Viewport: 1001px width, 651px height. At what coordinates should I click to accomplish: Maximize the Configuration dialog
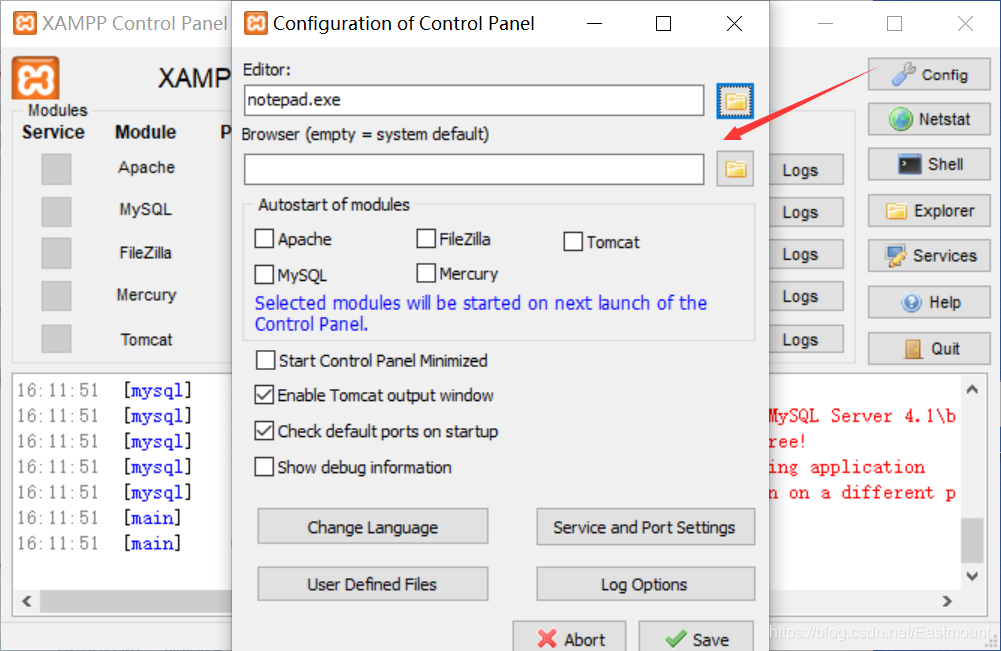tap(664, 24)
